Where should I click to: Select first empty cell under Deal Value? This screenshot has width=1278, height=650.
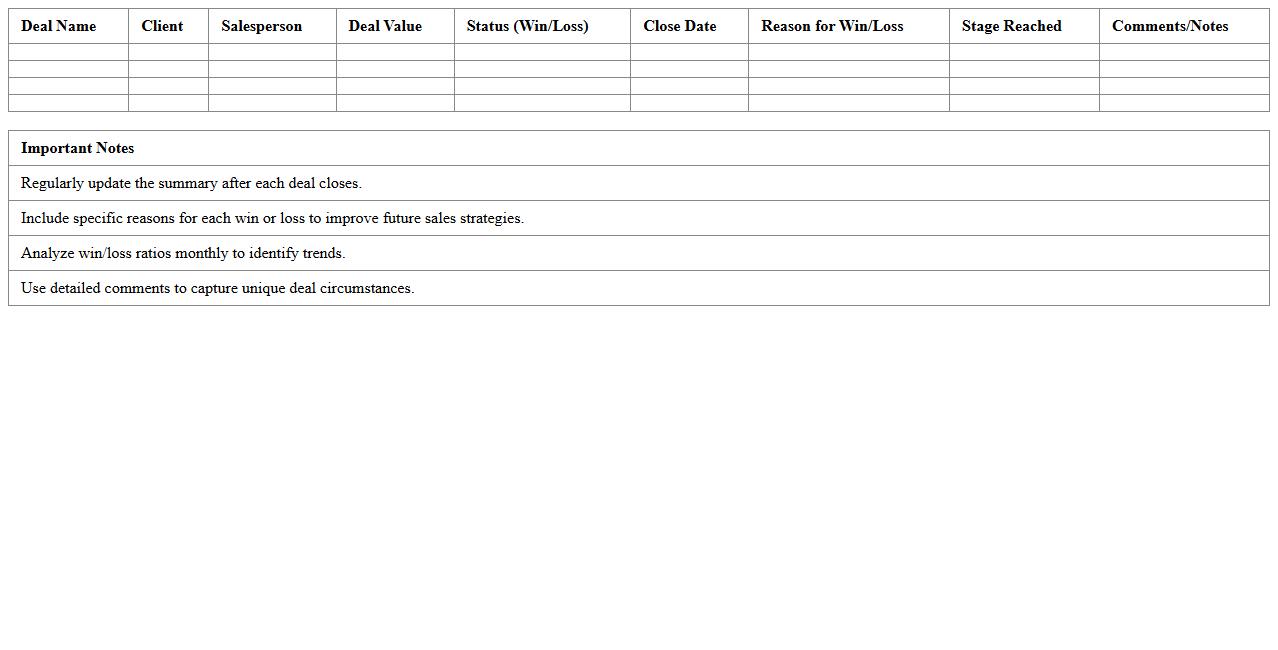click(395, 52)
